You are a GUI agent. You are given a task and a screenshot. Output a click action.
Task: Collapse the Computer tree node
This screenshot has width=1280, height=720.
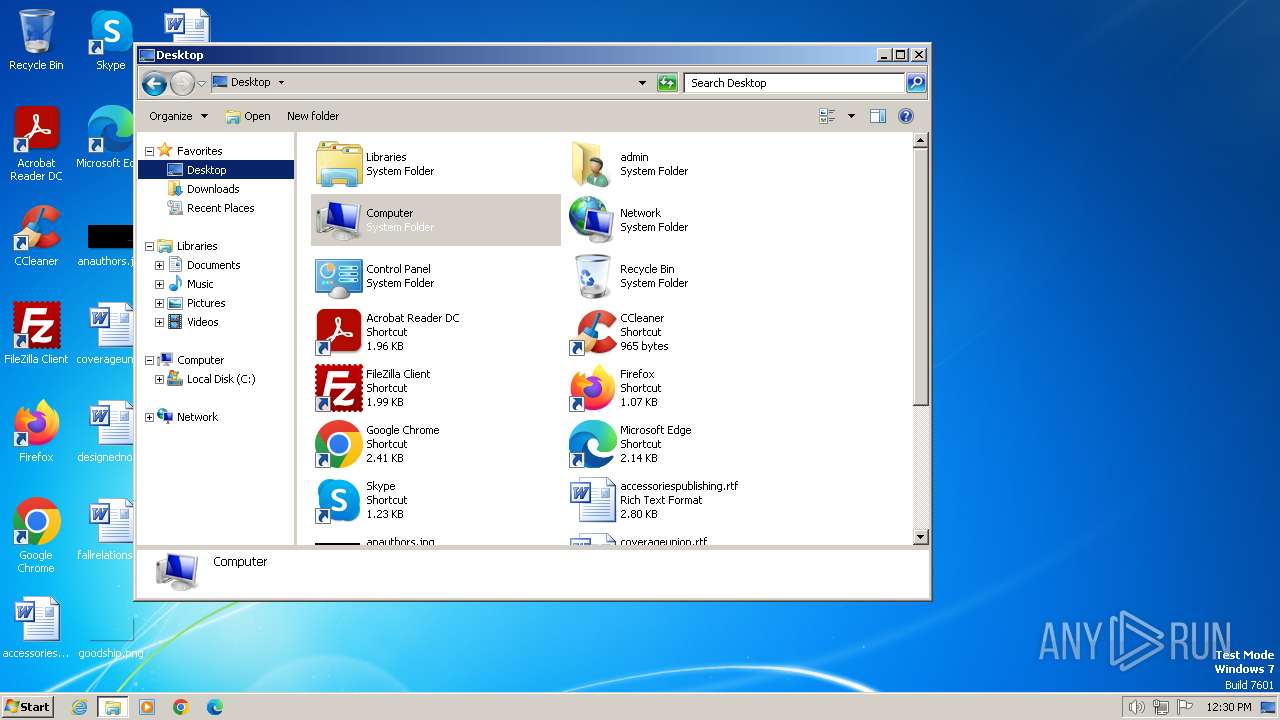coord(149,360)
